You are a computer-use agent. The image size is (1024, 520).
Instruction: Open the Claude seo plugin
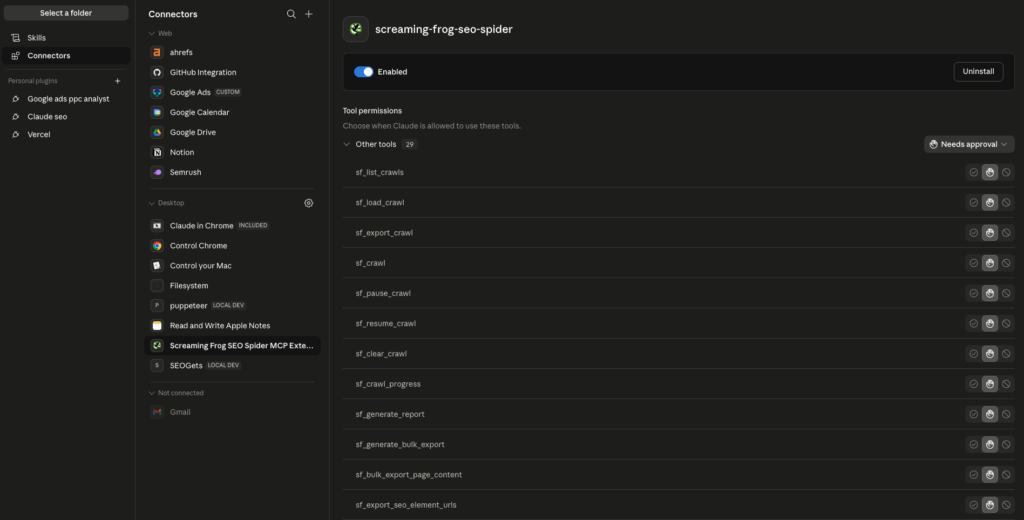66,117
